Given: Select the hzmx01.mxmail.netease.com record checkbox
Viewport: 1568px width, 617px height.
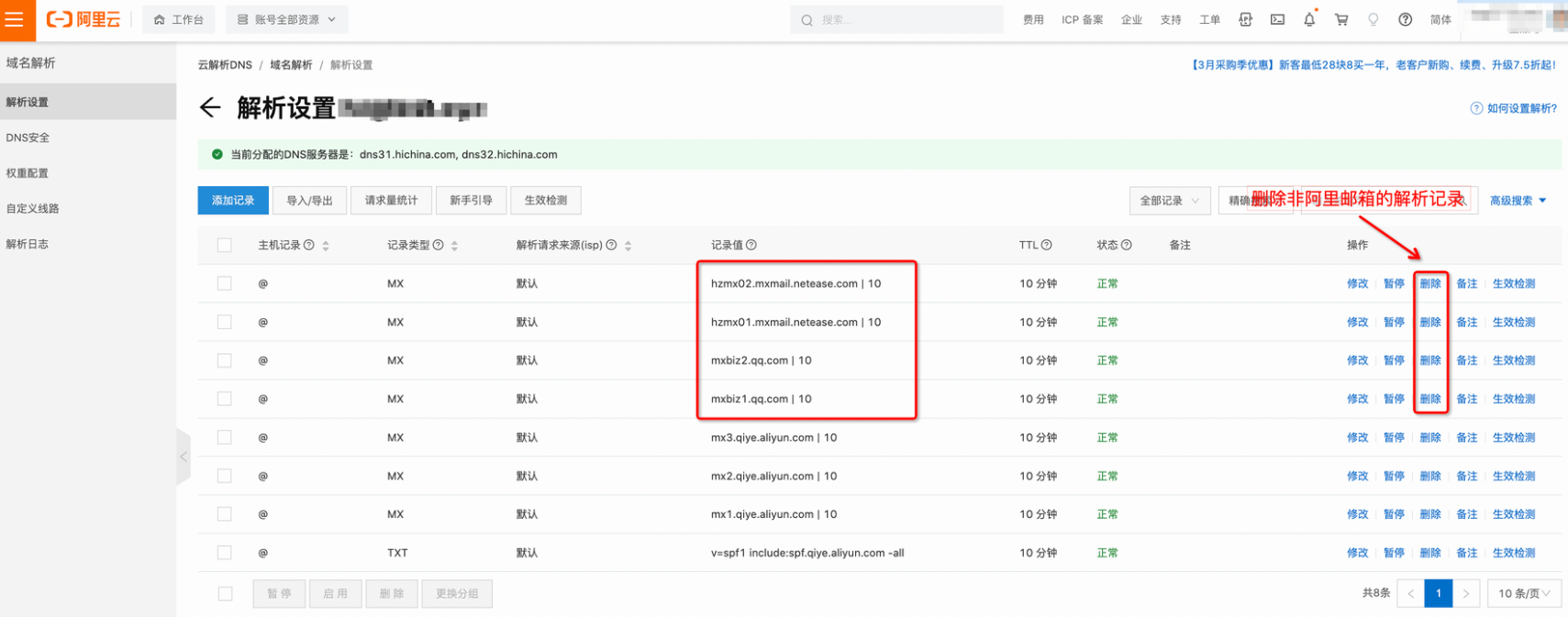Looking at the screenshot, I should click(225, 322).
